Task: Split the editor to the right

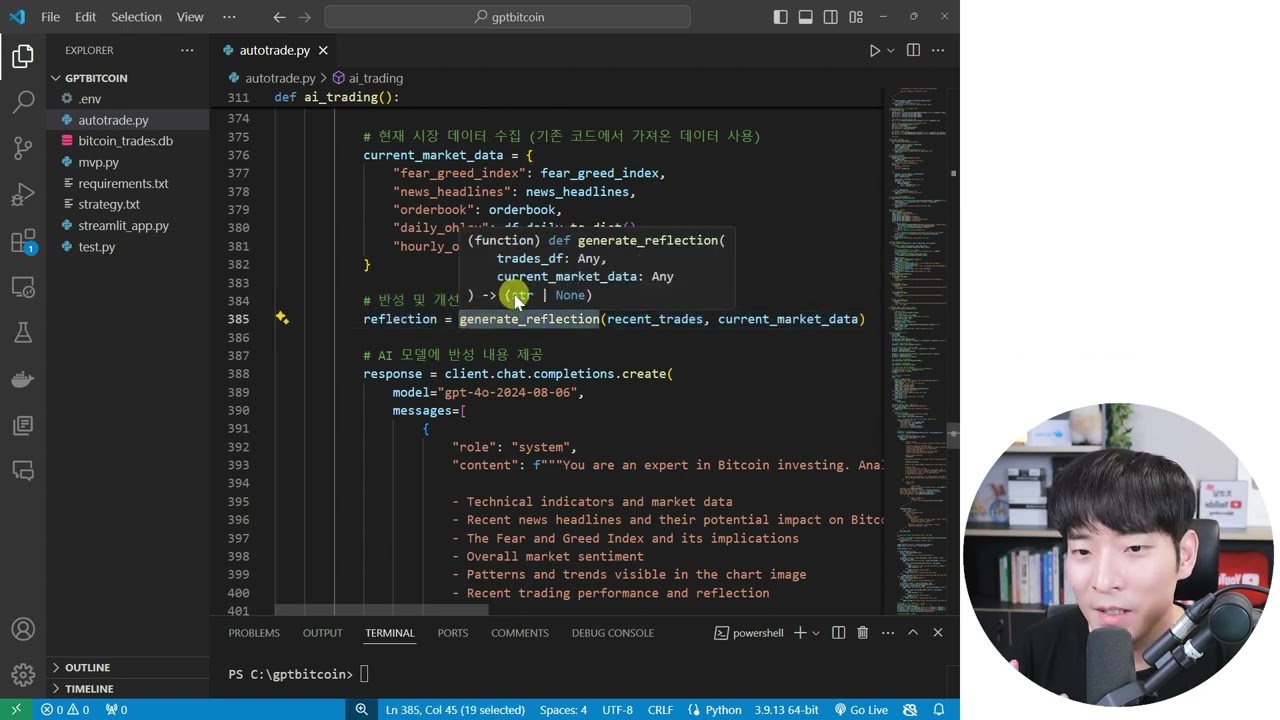Action: point(913,50)
